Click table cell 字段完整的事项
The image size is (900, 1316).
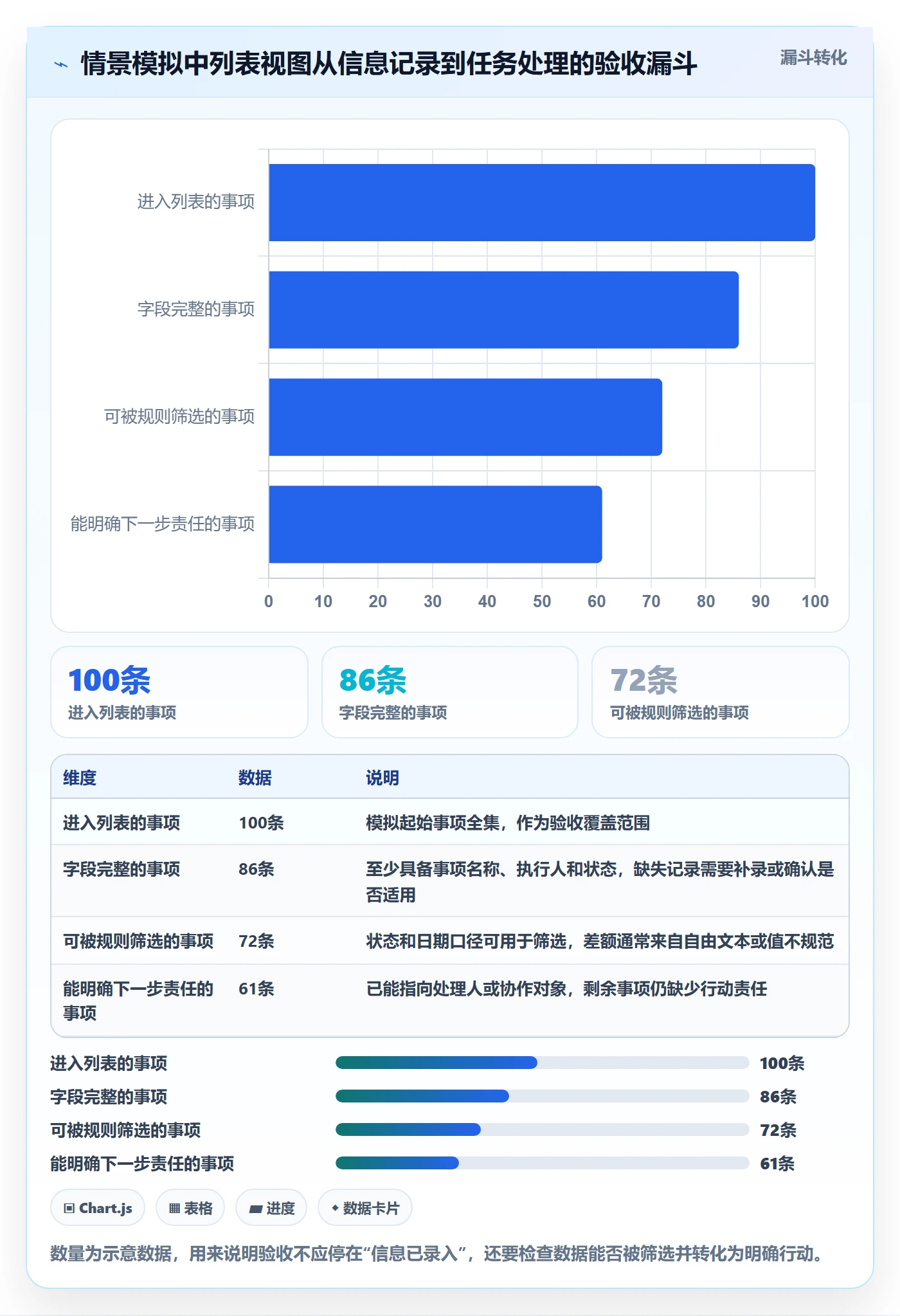pyautogui.click(x=122, y=869)
